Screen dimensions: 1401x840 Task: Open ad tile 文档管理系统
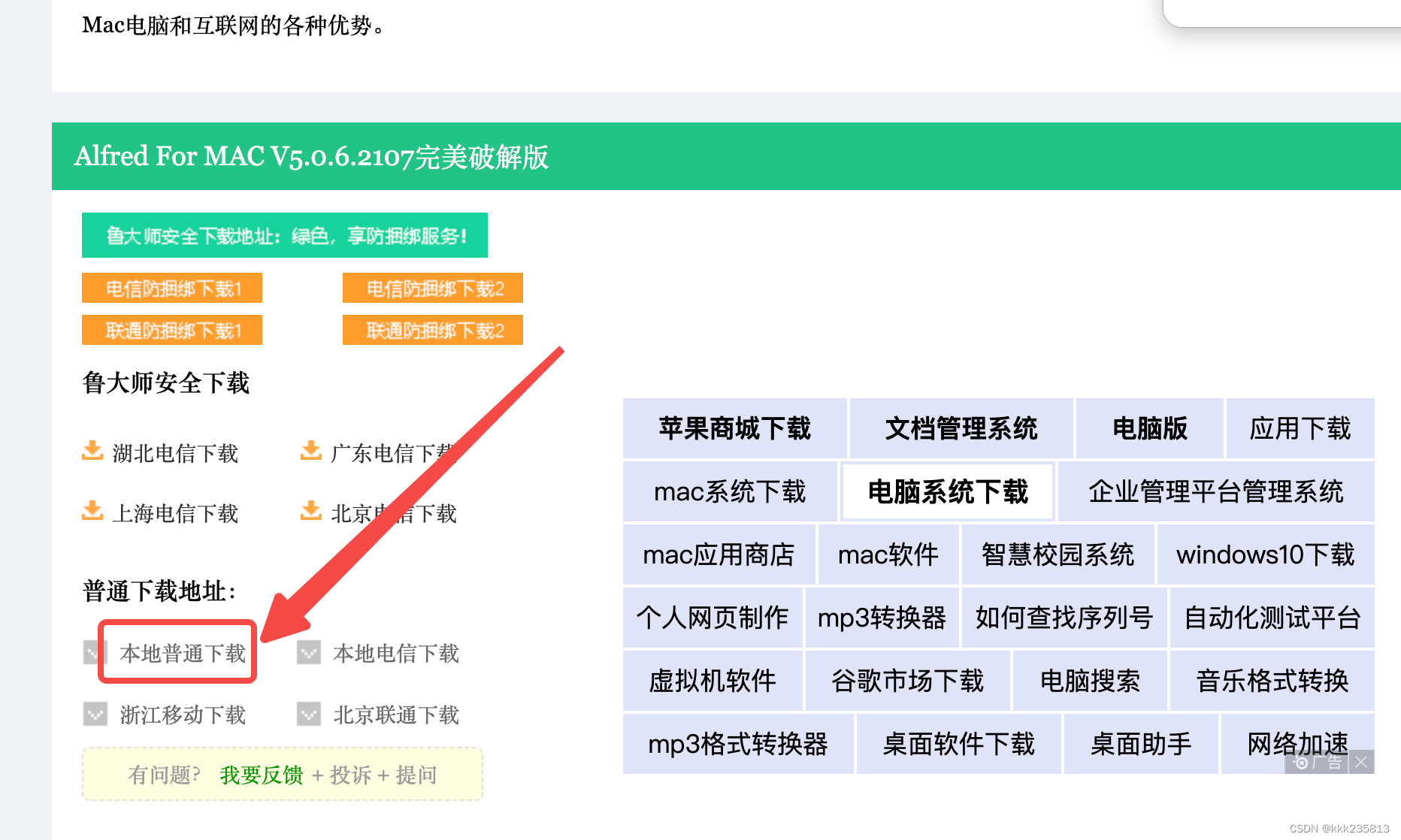(961, 428)
